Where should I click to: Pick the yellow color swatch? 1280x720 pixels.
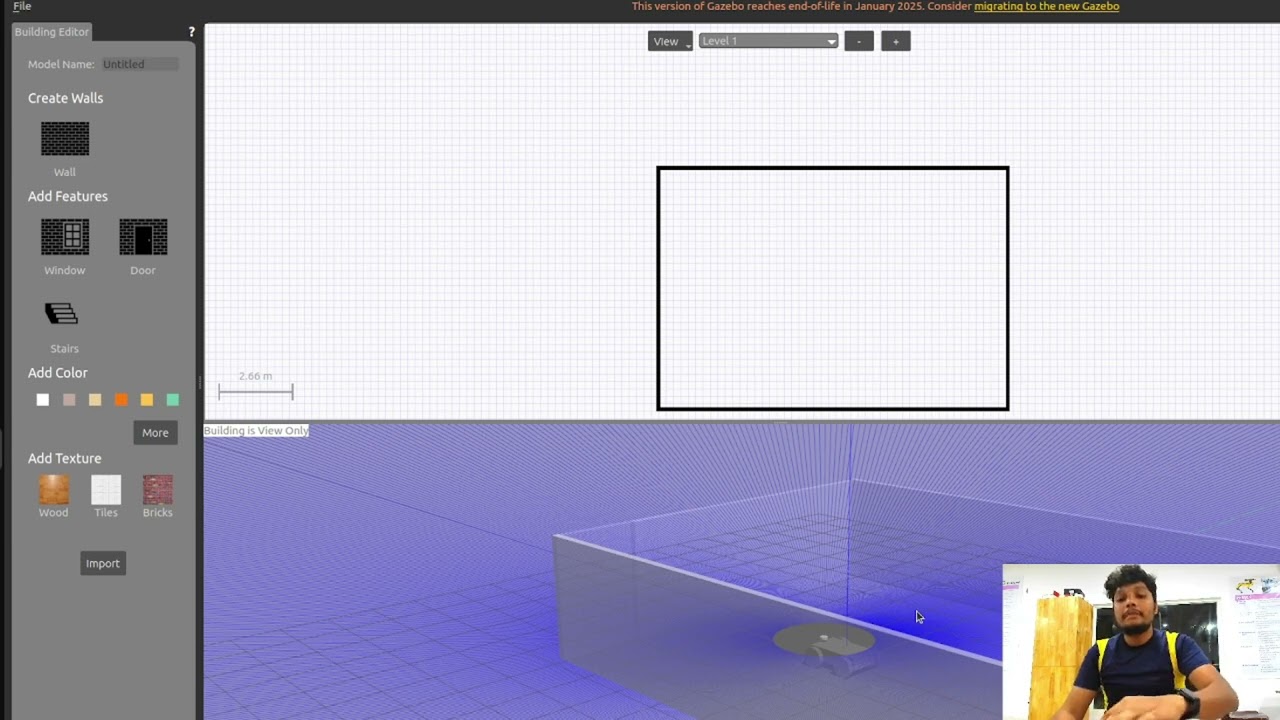147,400
